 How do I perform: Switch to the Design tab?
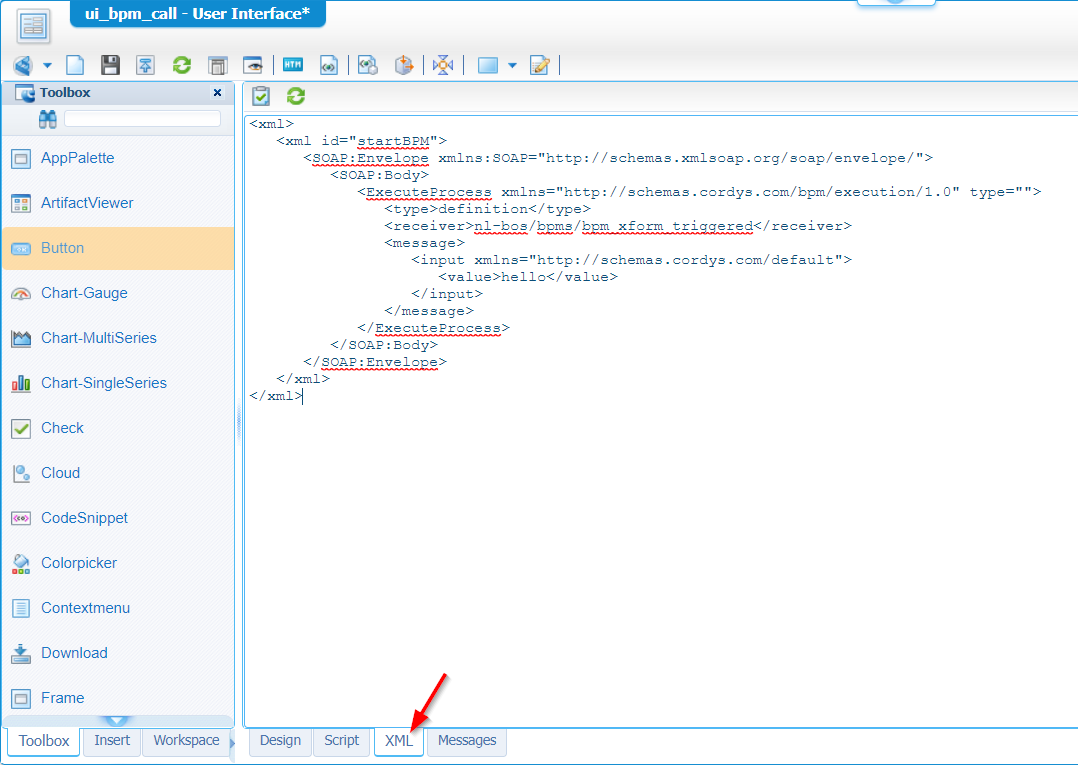(x=280, y=741)
